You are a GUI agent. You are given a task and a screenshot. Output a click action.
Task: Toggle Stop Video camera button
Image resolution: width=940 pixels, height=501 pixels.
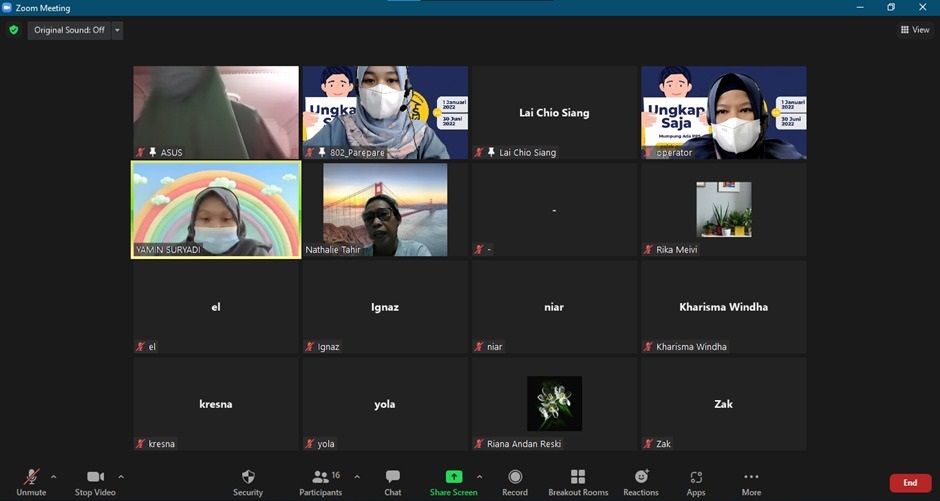pos(95,477)
